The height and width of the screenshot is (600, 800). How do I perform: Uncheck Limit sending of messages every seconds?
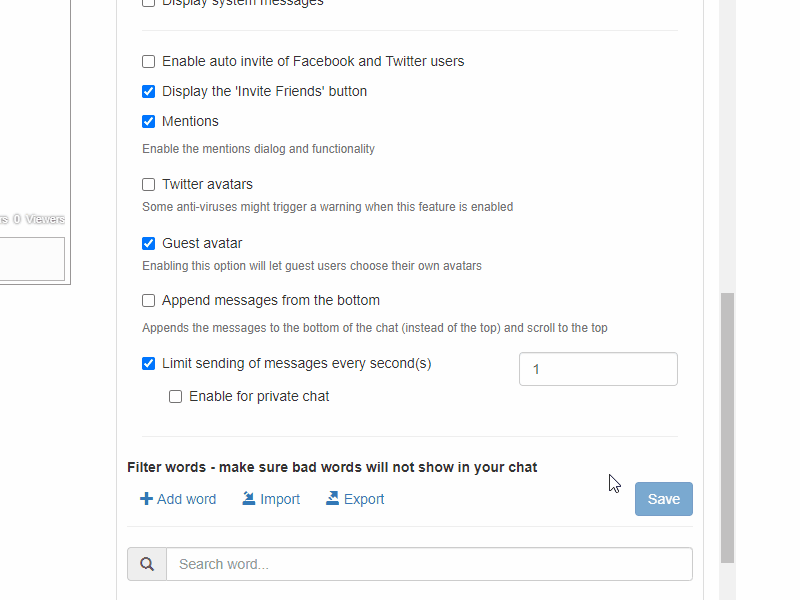point(148,364)
